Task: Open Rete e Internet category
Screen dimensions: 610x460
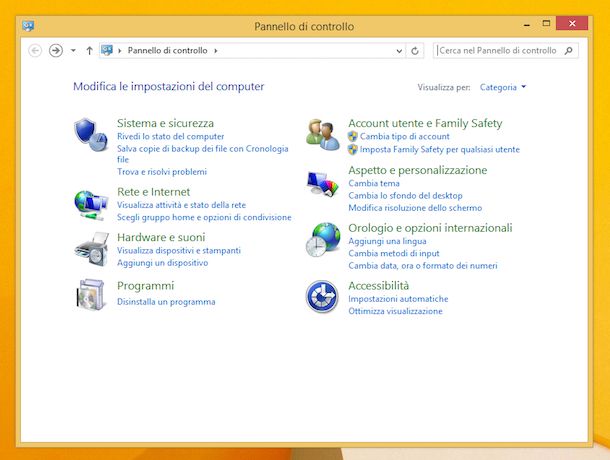Action: tap(154, 192)
